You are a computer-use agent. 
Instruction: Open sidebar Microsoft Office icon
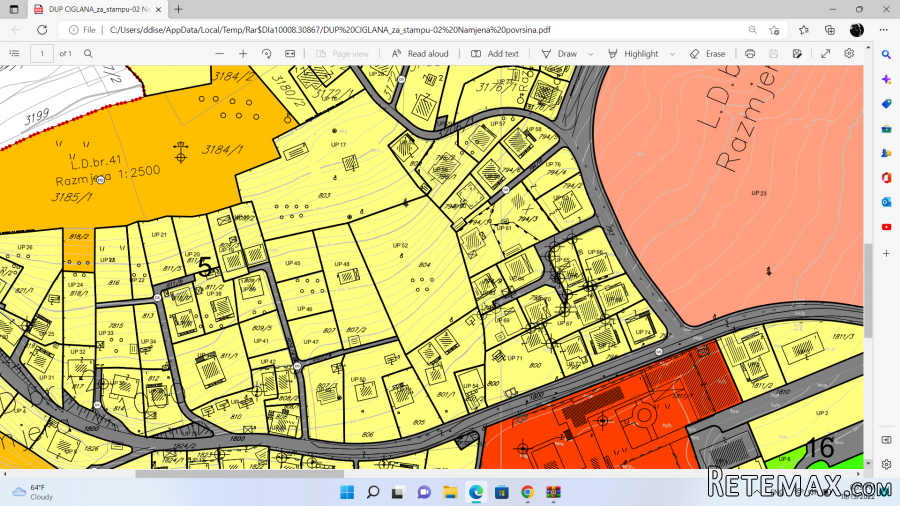[887, 178]
